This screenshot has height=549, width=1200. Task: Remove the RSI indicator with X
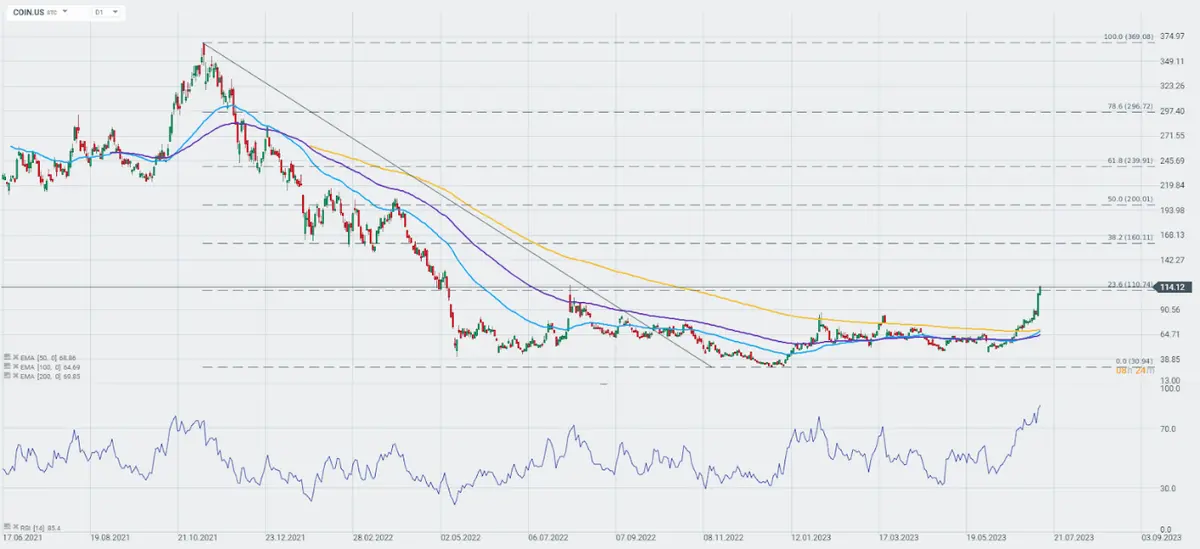pyautogui.click(x=14, y=525)
